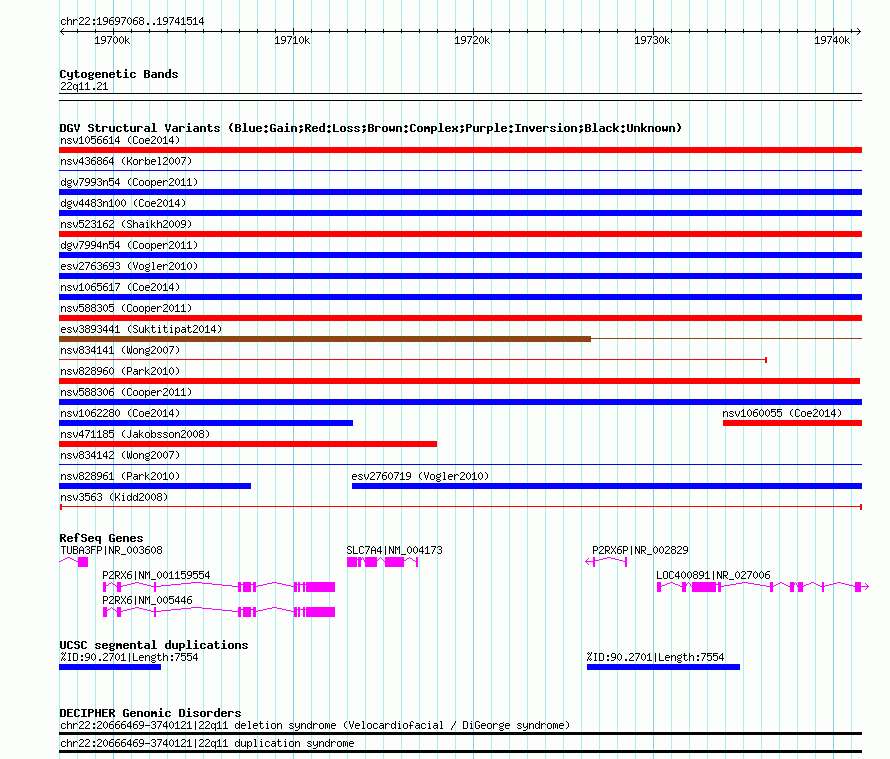Viewport: 890px width, 759px height.
Task: Click the nsv834141 (Wong2007) label
Action: 120,350
